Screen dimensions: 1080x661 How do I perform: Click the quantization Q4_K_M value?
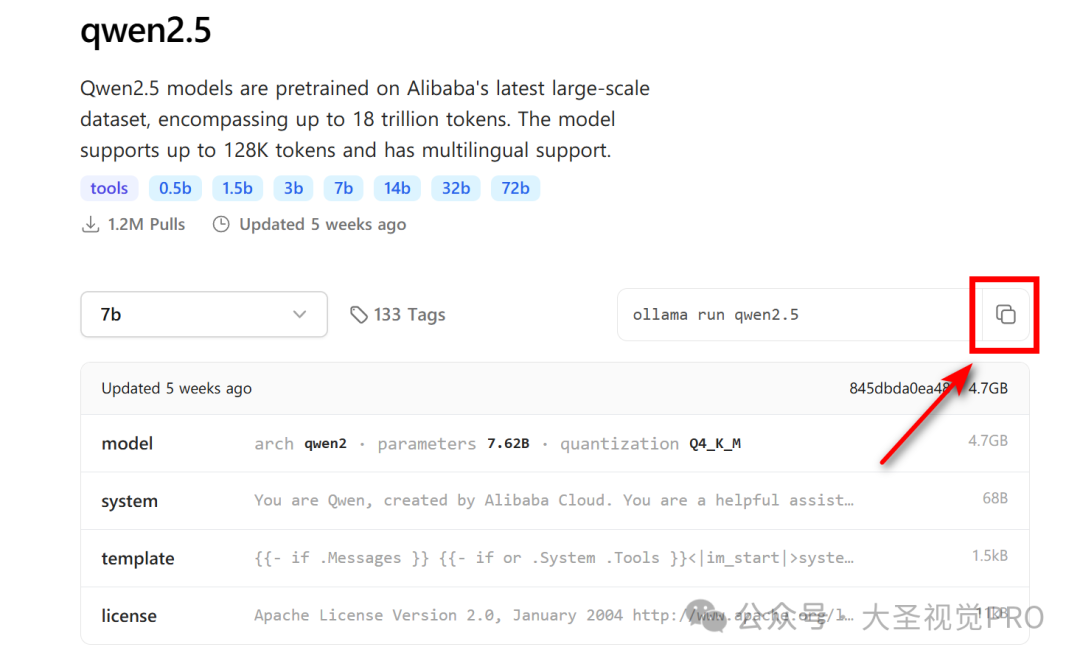(x=715, y=444)
